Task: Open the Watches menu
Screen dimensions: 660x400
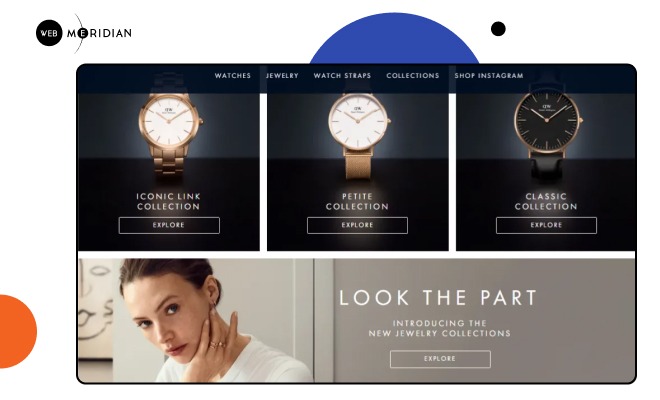Action: coord(233,76)
